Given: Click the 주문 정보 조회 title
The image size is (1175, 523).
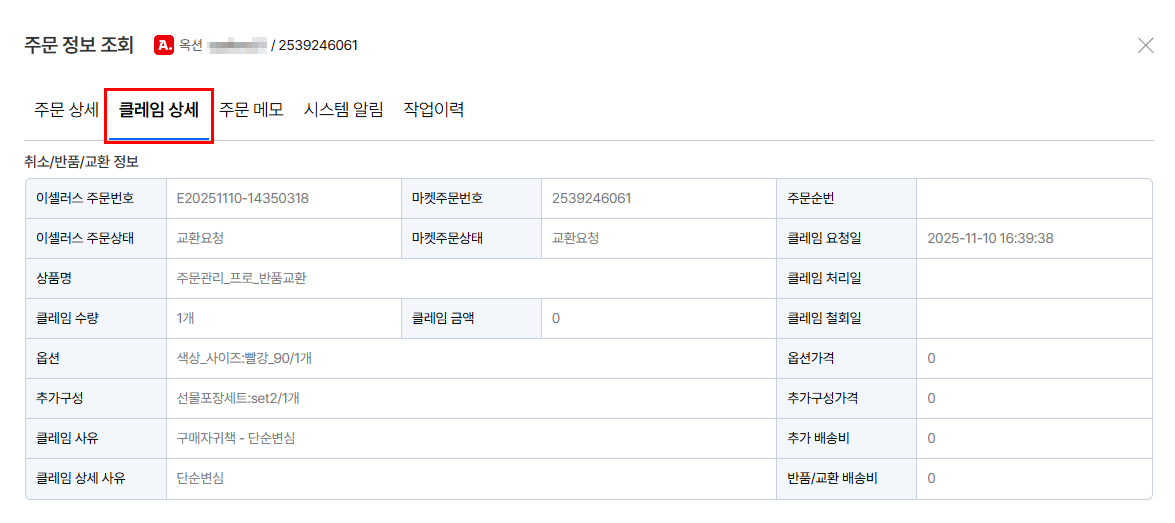Looking at the screenshot, I should click(x=79, y=45).
